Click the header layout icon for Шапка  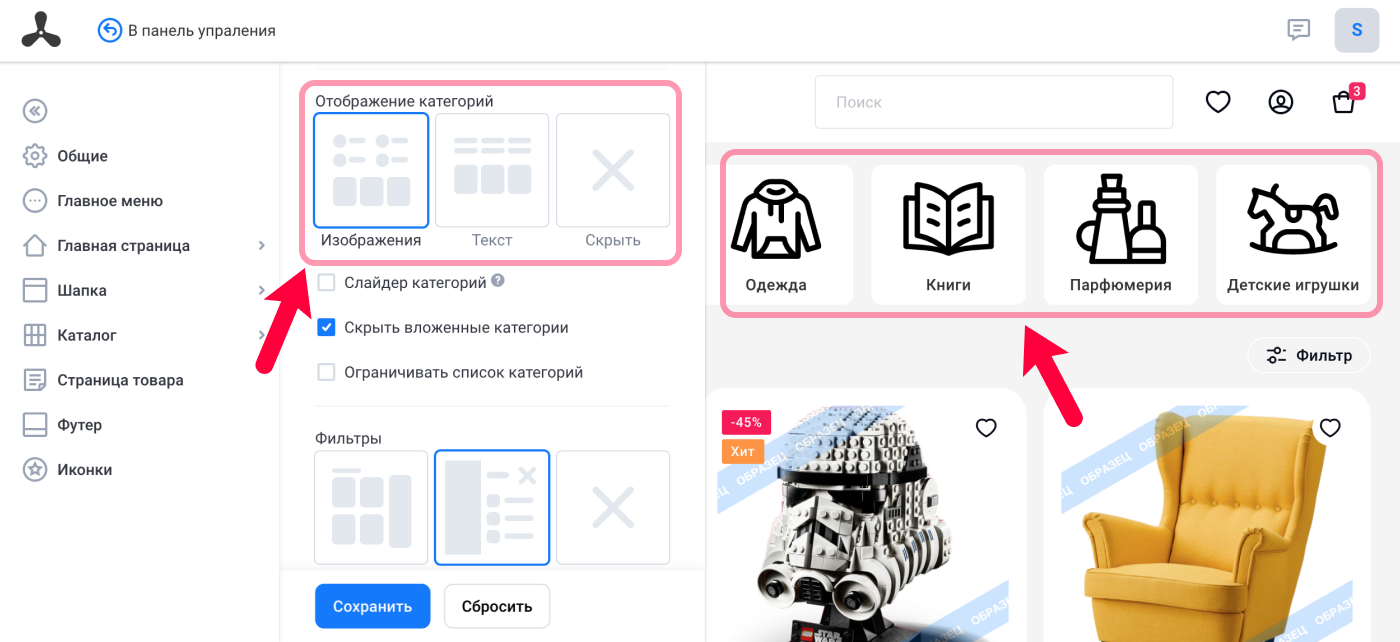[x=35, y=291]
